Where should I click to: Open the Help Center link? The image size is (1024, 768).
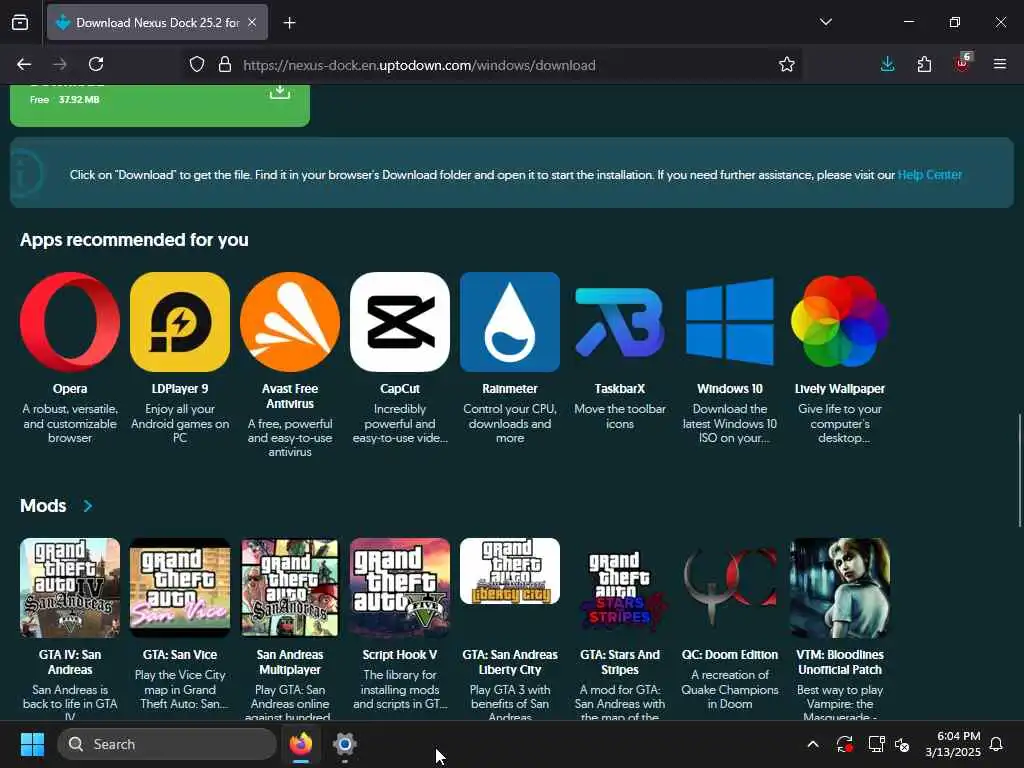coord(929,175)
